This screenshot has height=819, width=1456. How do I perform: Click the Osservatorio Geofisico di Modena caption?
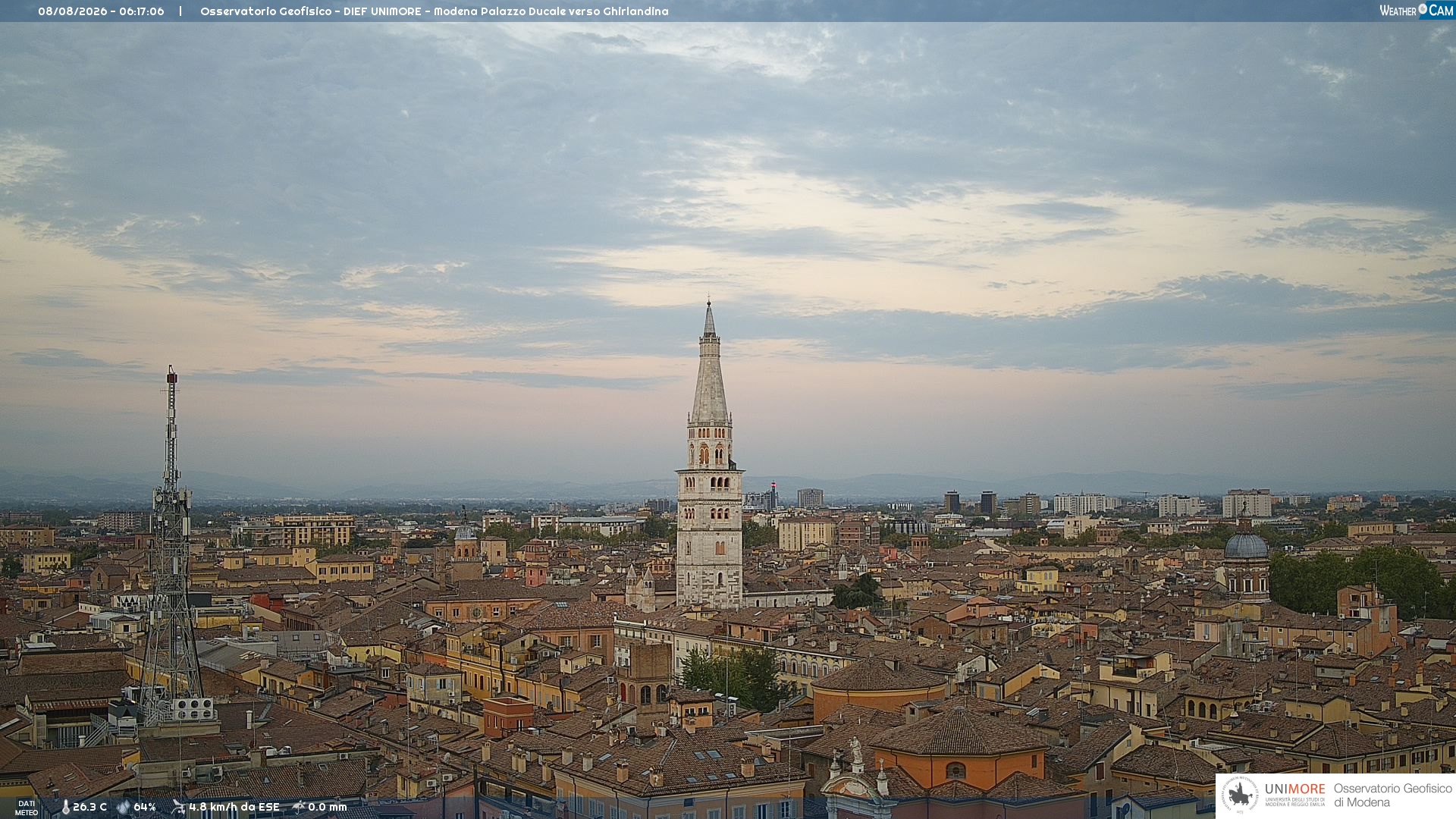tap(1393, 795)
